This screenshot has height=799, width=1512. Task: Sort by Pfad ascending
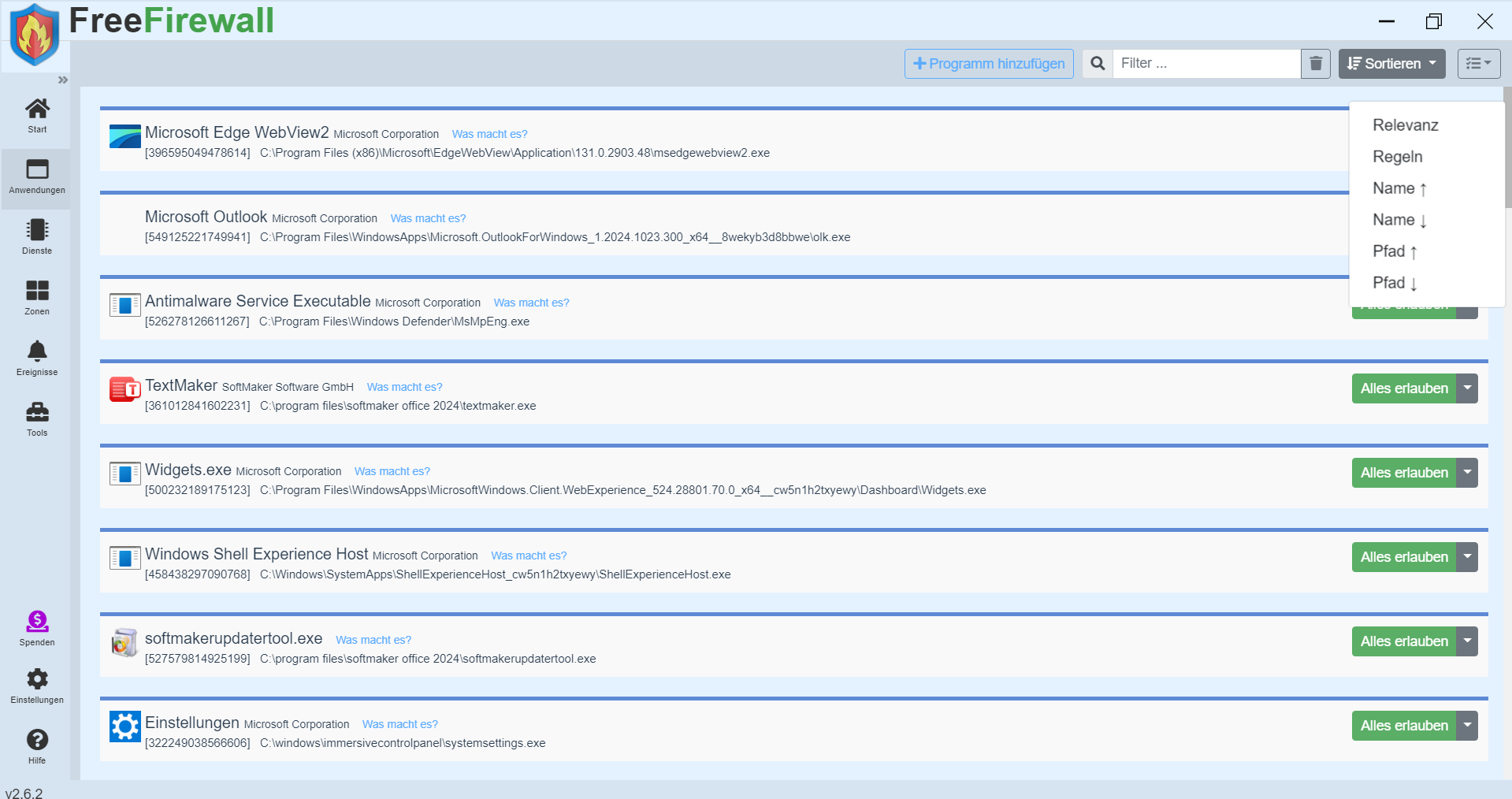pyautogui.click(x=1395, y=251)
